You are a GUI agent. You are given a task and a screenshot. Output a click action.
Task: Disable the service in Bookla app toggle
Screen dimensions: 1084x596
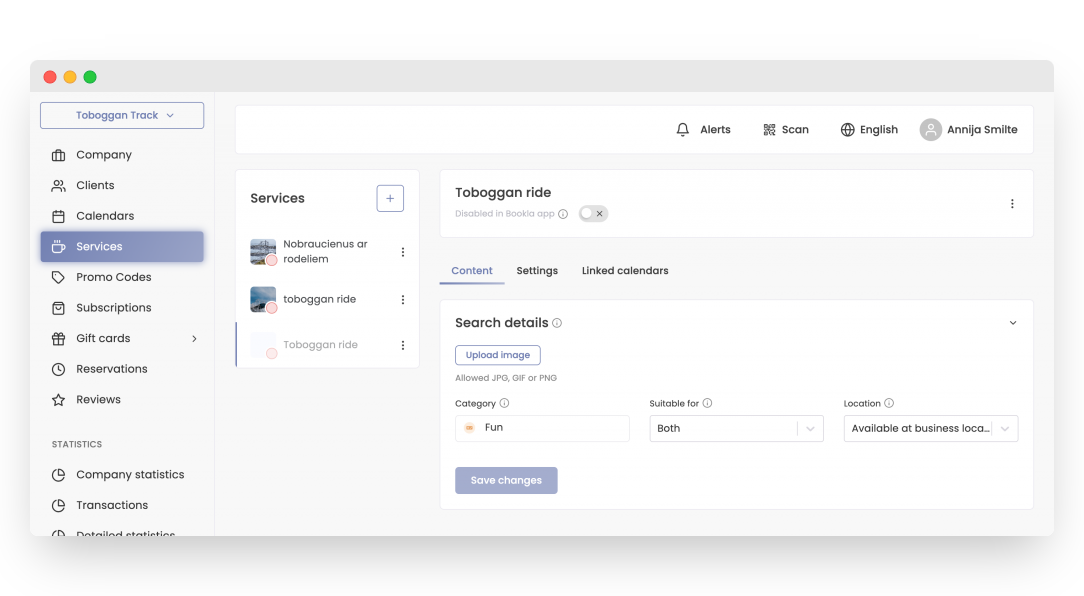[x=592, y=213]
